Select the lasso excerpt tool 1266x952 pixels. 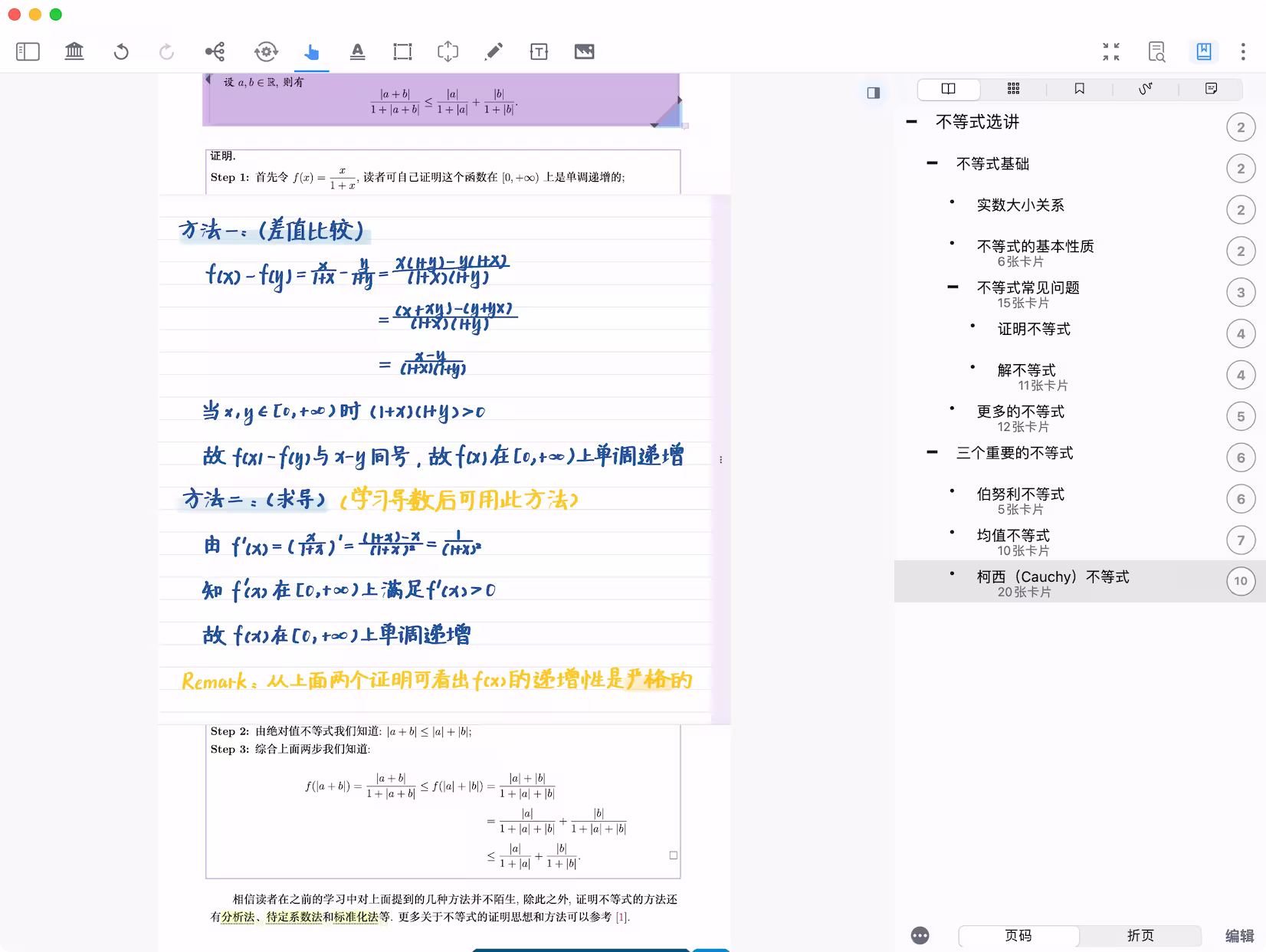448,51
